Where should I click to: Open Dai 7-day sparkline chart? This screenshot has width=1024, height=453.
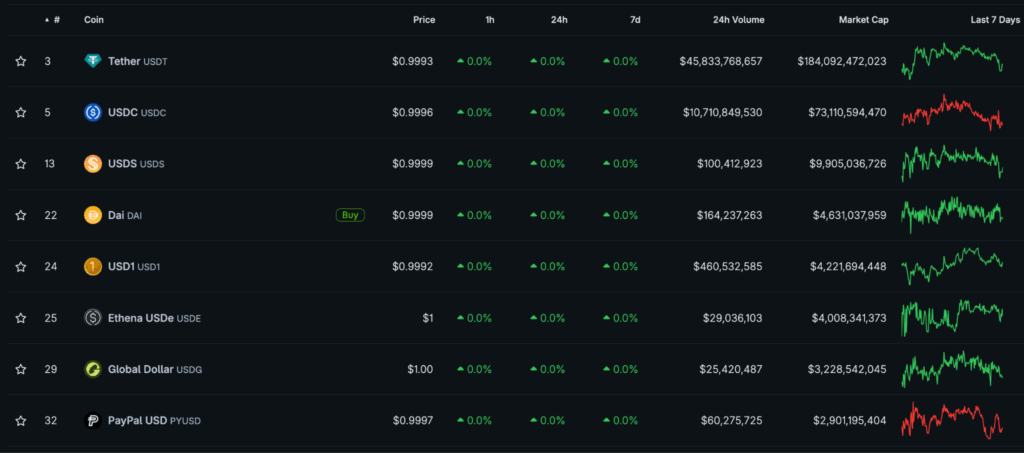tap(953, 215)
